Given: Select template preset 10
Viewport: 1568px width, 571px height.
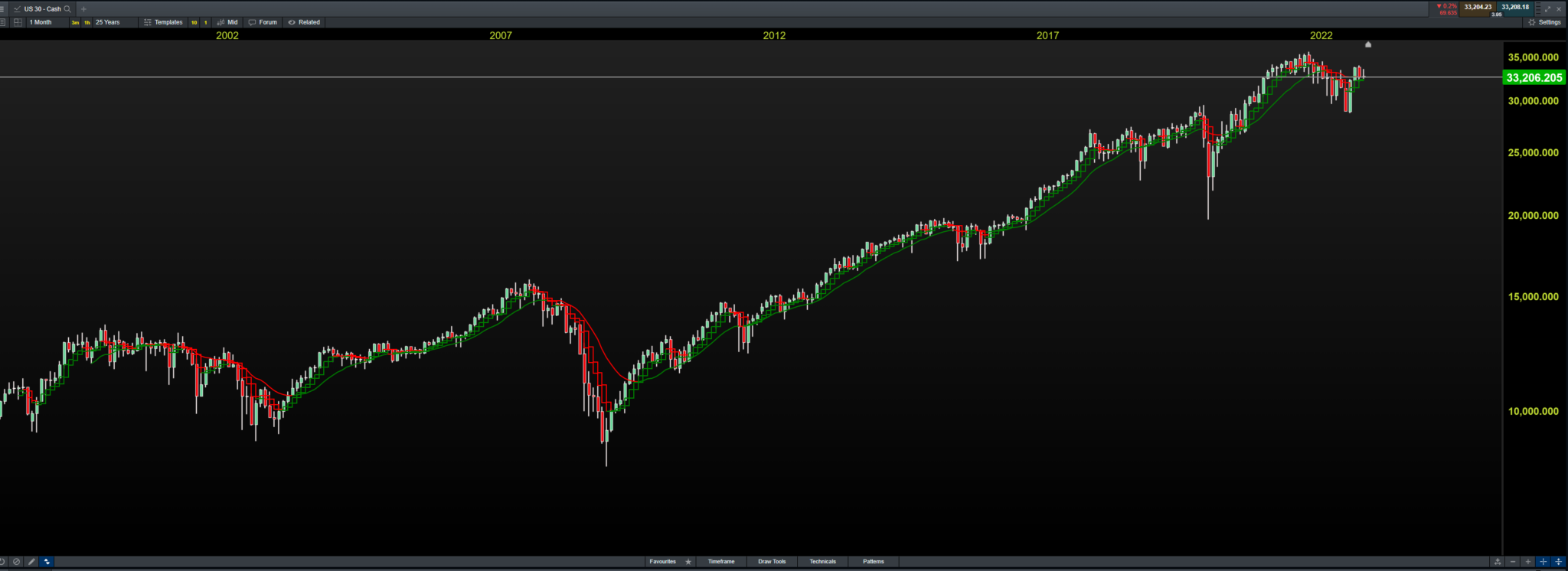Looking at the screenshot, I should (194, 22).
